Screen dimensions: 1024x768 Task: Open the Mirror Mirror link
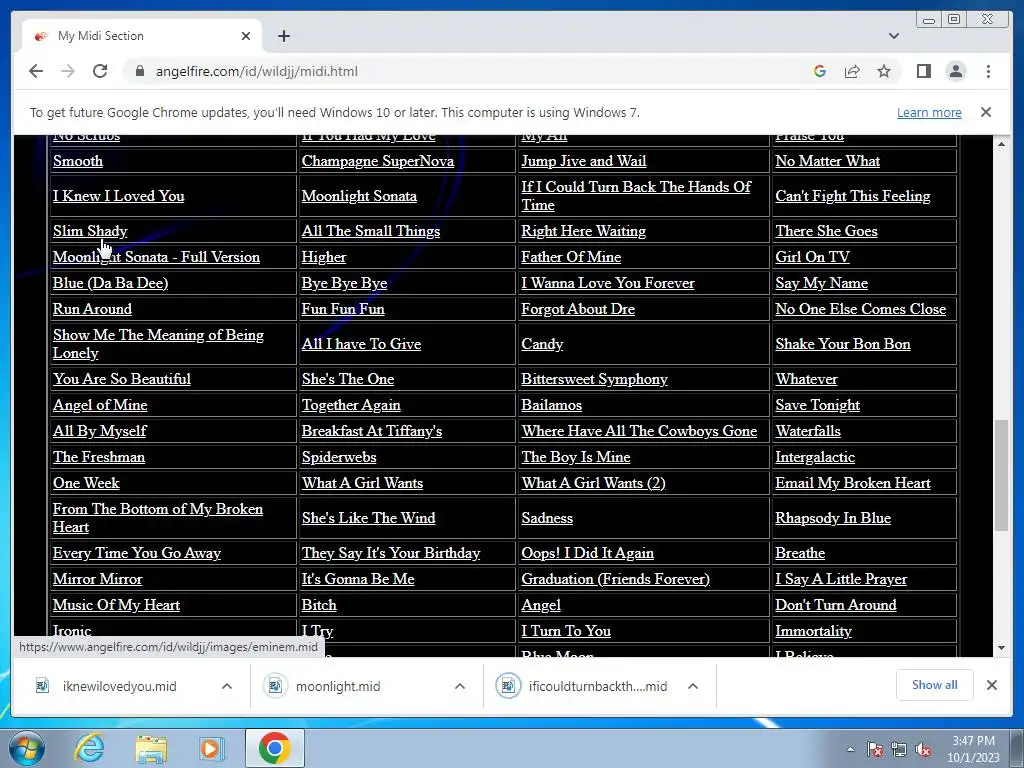point(97,579)
